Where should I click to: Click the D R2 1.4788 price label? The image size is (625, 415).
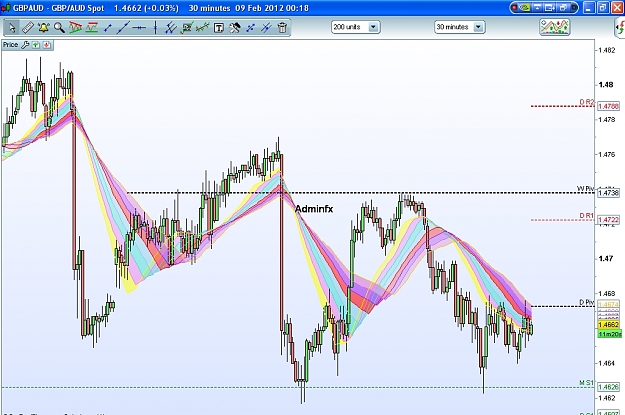(609, 106)
